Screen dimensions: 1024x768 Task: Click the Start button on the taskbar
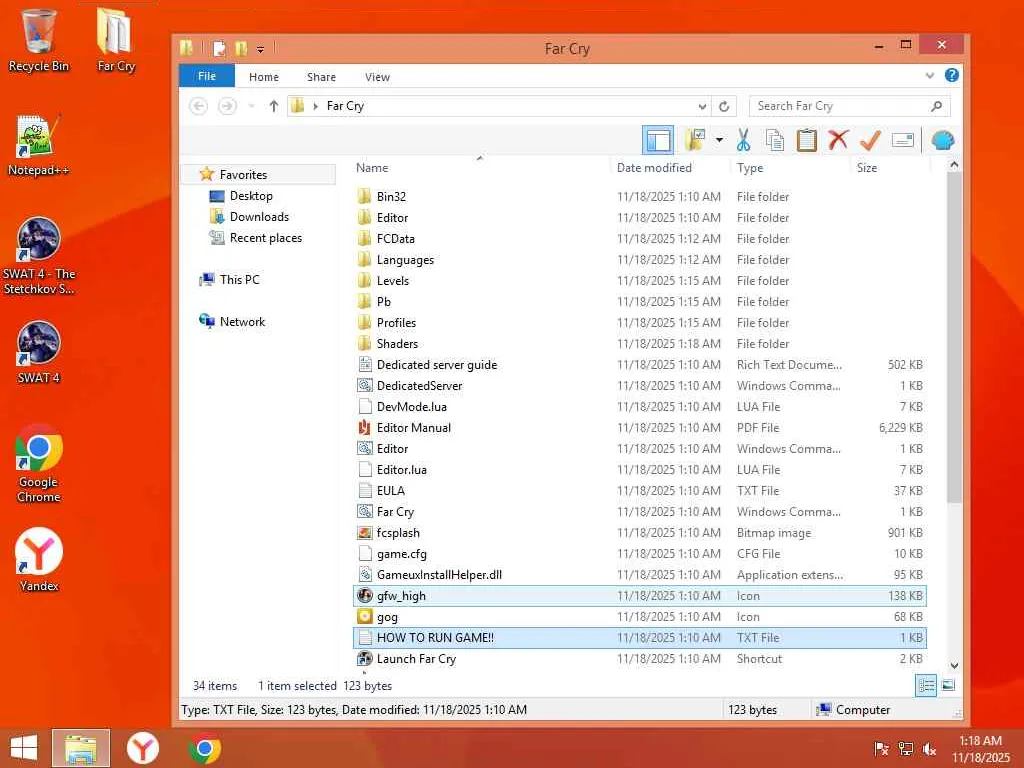tap(24, 748)
